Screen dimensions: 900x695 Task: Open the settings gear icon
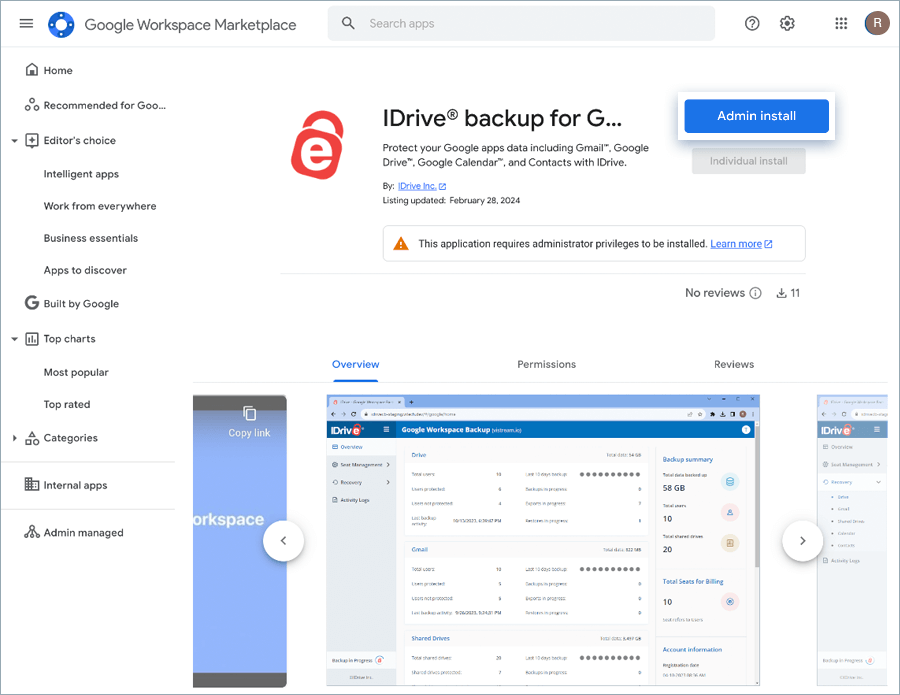(787, 24)
